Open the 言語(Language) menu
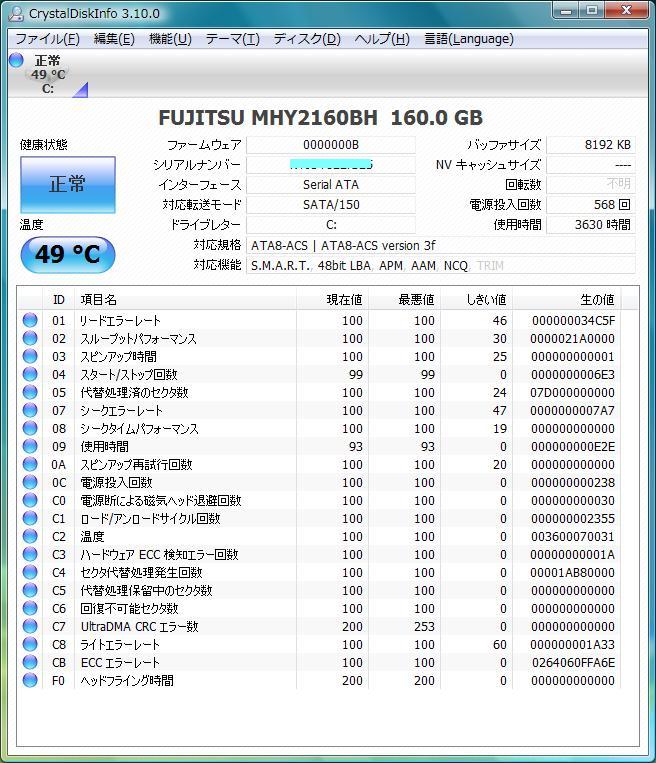This screenshot has height=763, width=656. pos(469,39)
